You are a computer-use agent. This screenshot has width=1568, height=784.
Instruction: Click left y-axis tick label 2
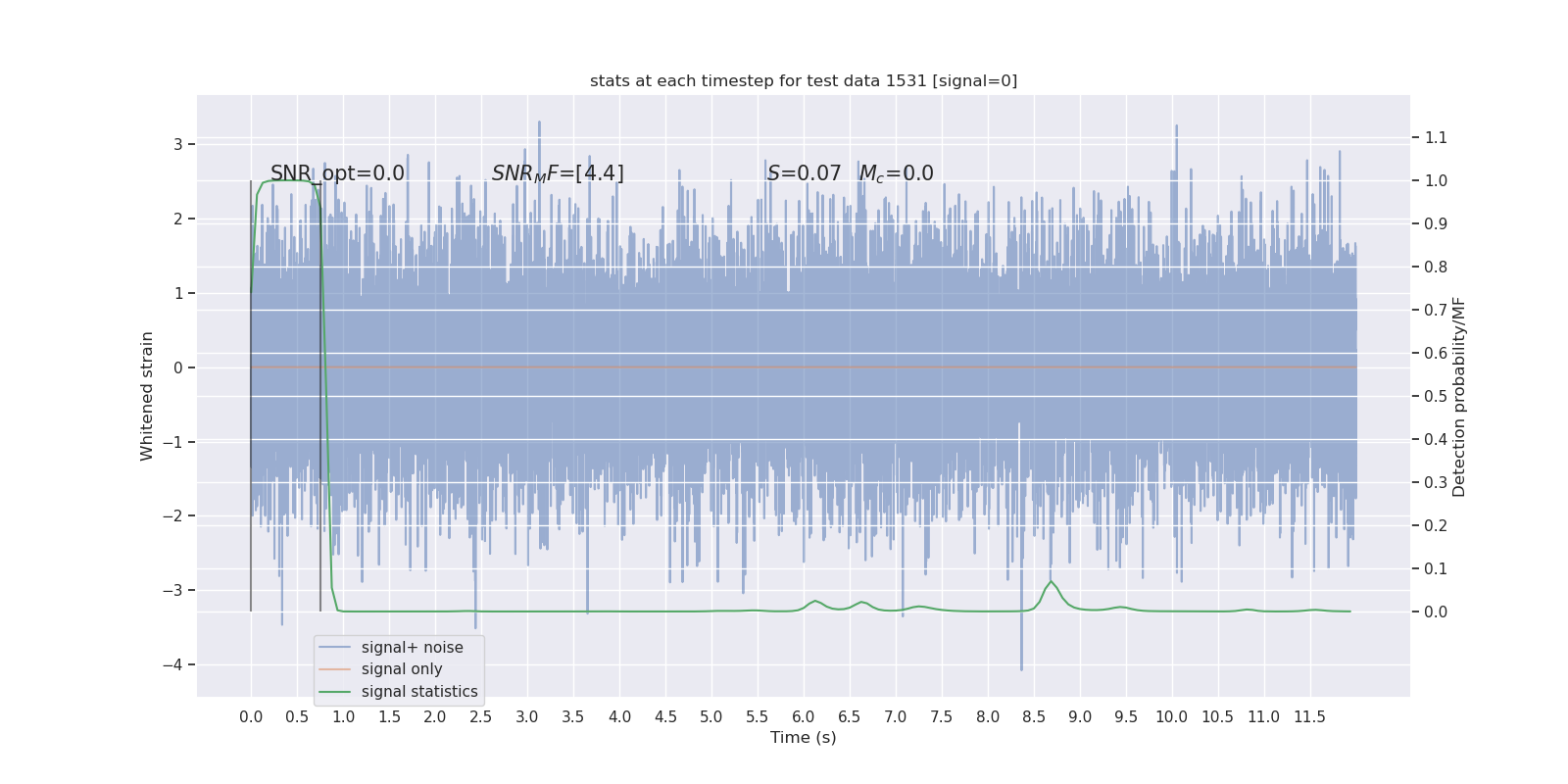point(178,219)
